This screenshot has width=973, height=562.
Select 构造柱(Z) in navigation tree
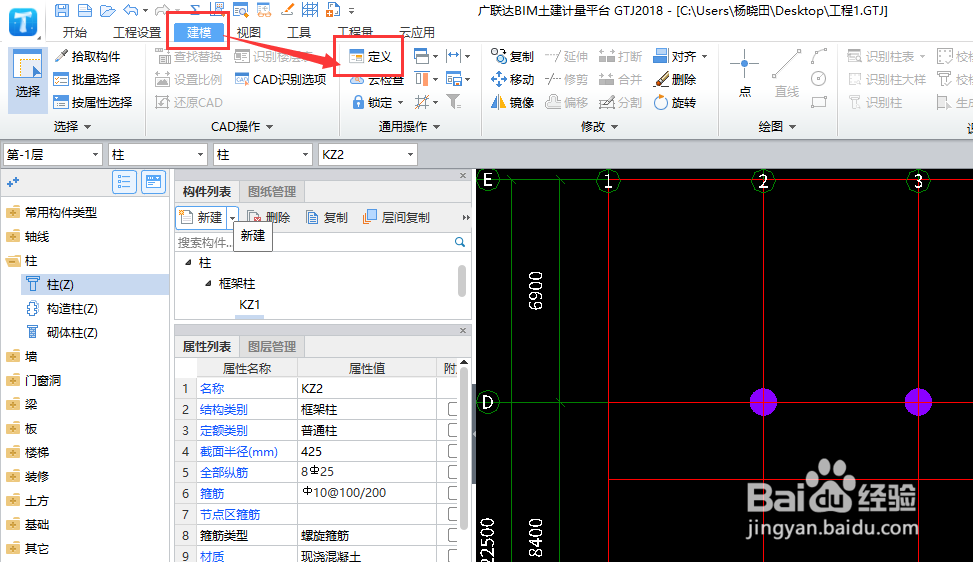(x=72, y=308)
